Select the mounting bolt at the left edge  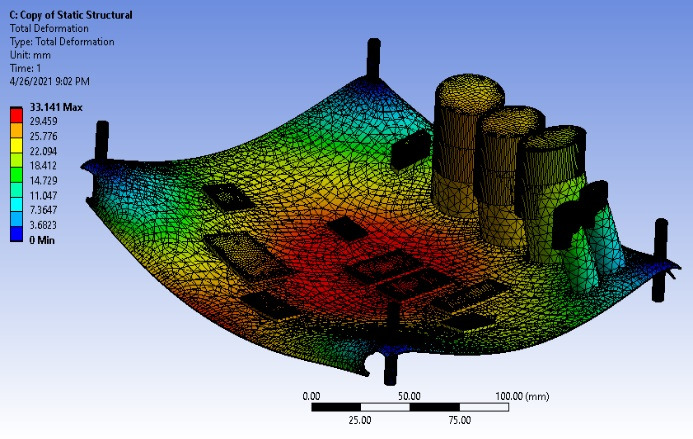click(x=100, y=148)
